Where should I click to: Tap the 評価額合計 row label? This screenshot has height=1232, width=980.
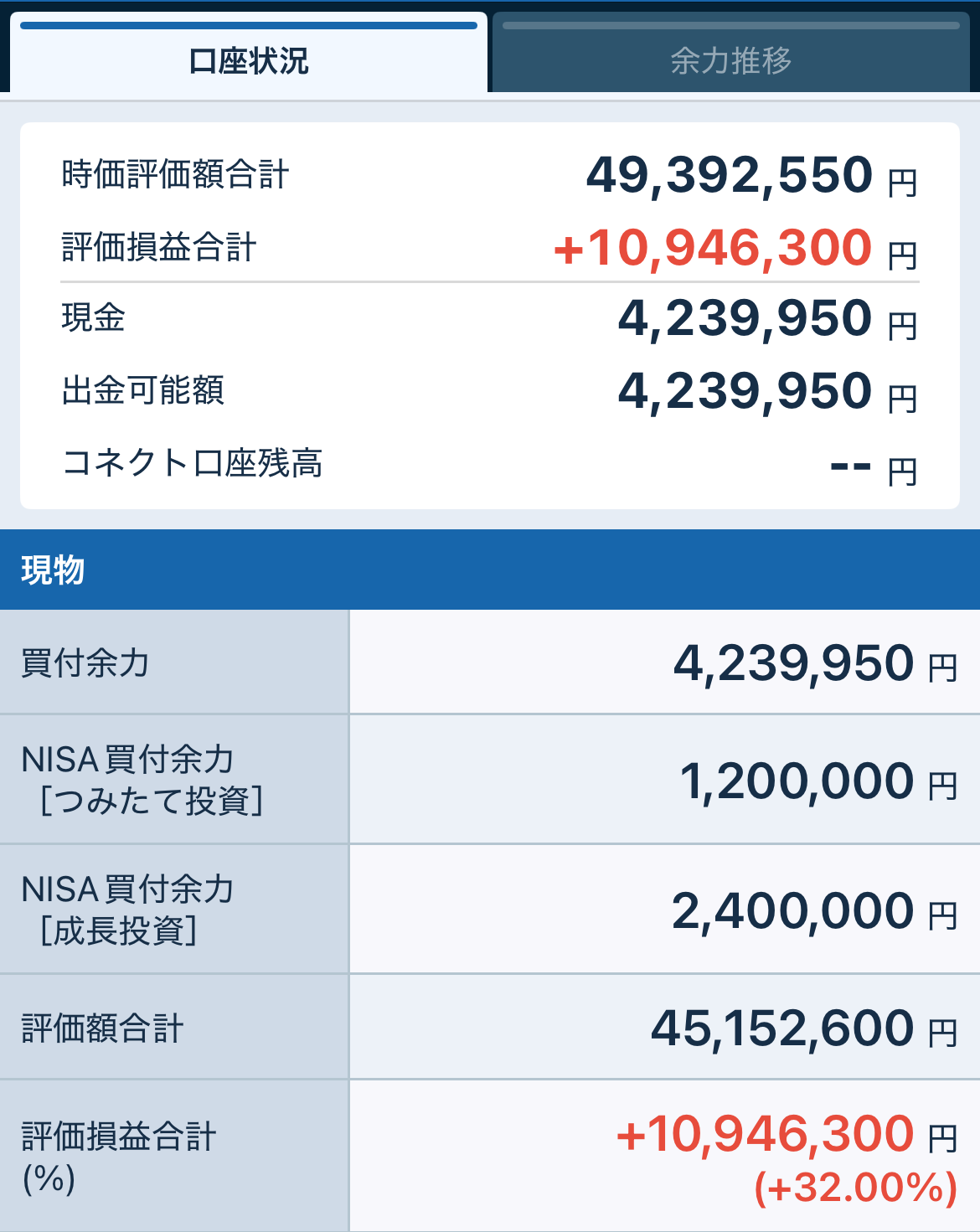pos(102,1028)
